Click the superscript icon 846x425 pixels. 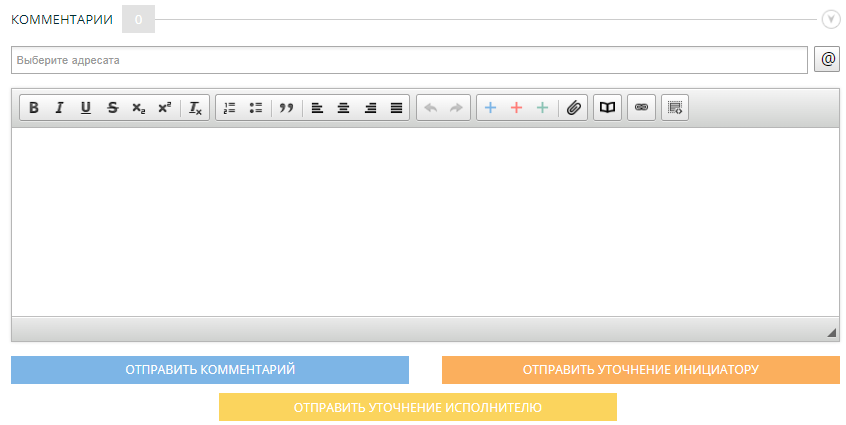click(164, 108)
